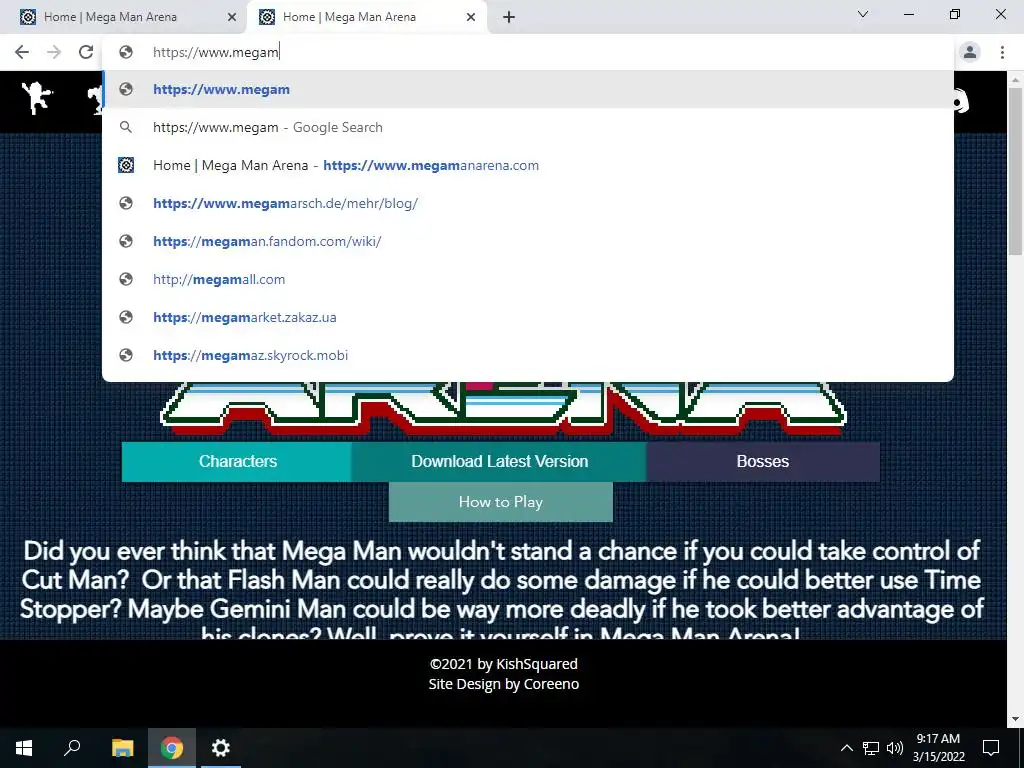Close the second Mega Man Arena tab
The height and width of the screenshot is (768, 1024).
(x=471, y=17)
